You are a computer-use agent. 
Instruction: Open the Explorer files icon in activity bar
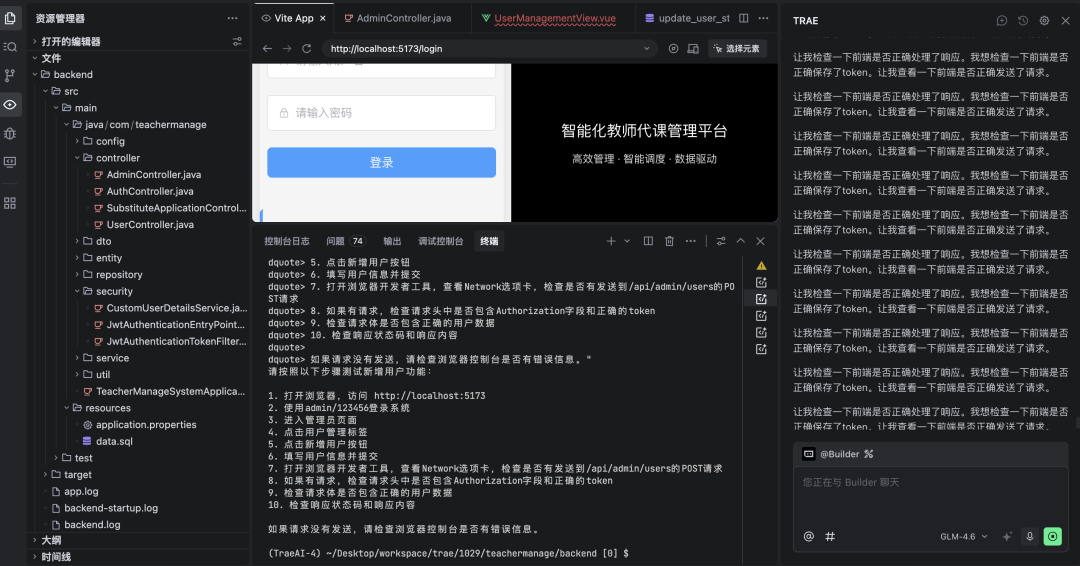10,18
